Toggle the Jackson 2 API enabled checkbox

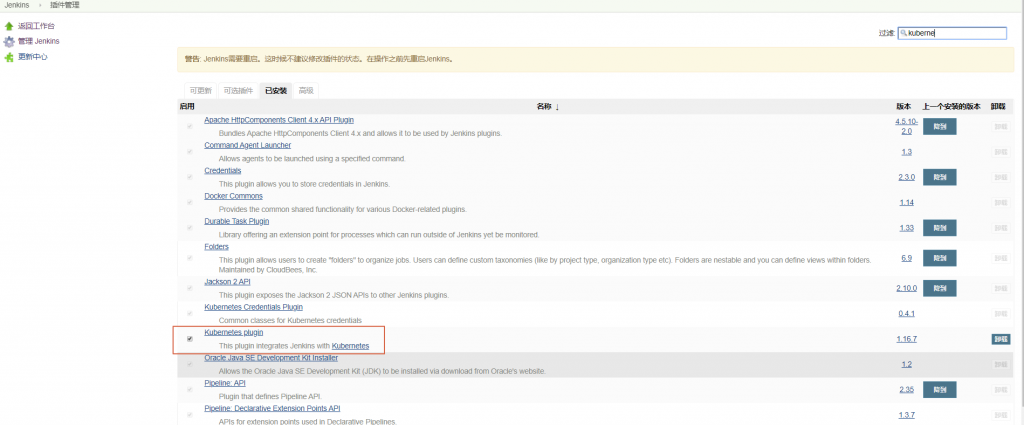pyautogui.click(x=190, y=288)
